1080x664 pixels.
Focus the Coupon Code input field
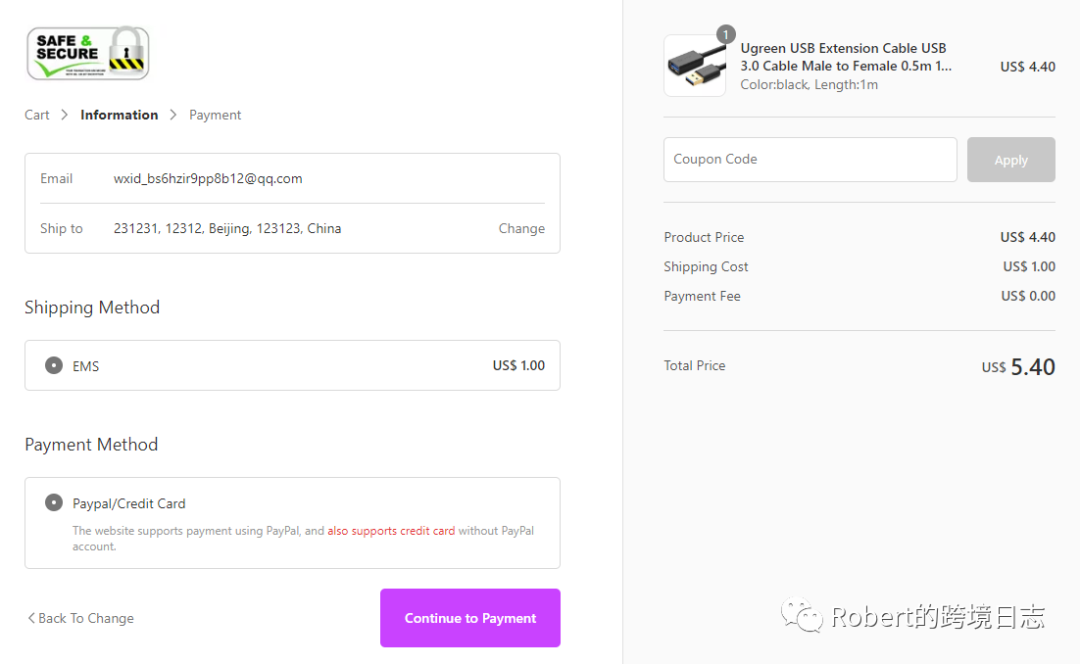809,160
